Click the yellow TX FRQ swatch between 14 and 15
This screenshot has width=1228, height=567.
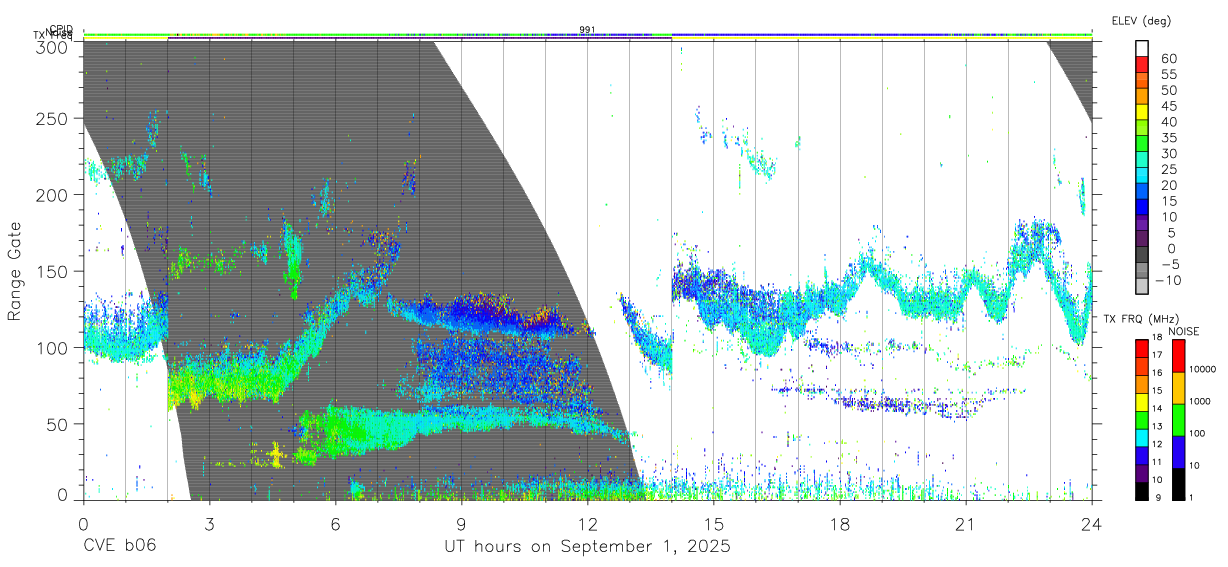pyautogui.click(x=1142, y=401)
